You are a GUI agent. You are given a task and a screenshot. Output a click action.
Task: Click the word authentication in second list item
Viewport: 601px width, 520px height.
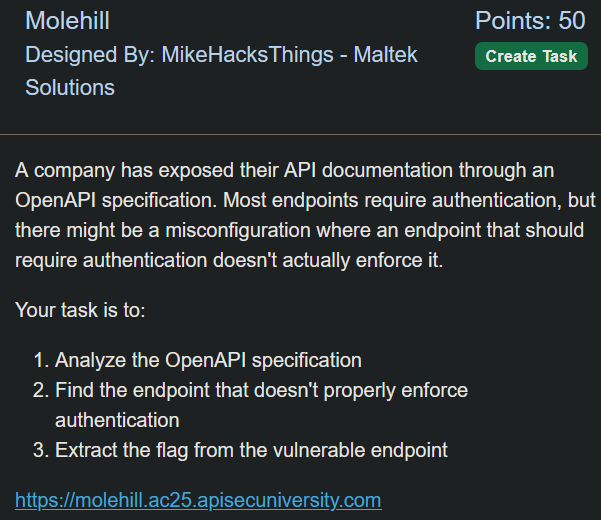pos(117,420)
